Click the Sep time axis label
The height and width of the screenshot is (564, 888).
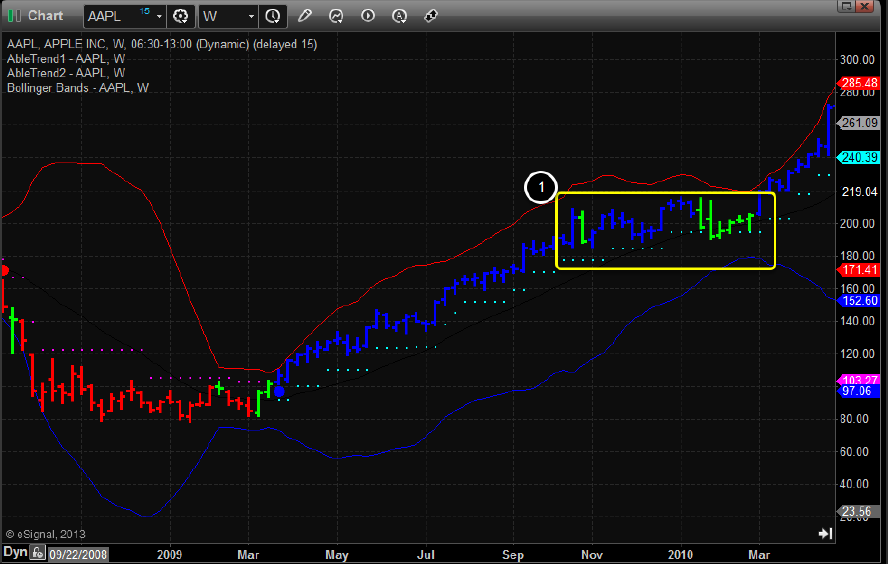click(513, 554)
